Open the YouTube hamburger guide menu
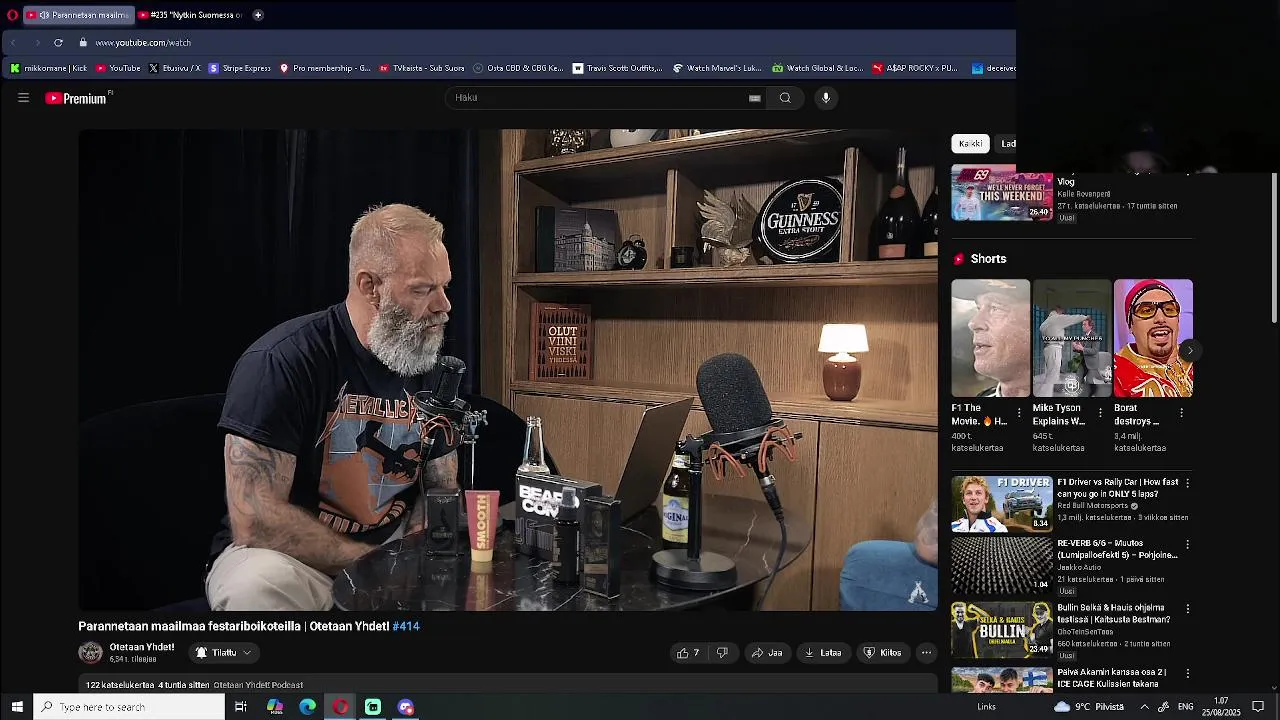Image resolution: width=1280 pixels, height=720 pixels. tap(23, 98)
